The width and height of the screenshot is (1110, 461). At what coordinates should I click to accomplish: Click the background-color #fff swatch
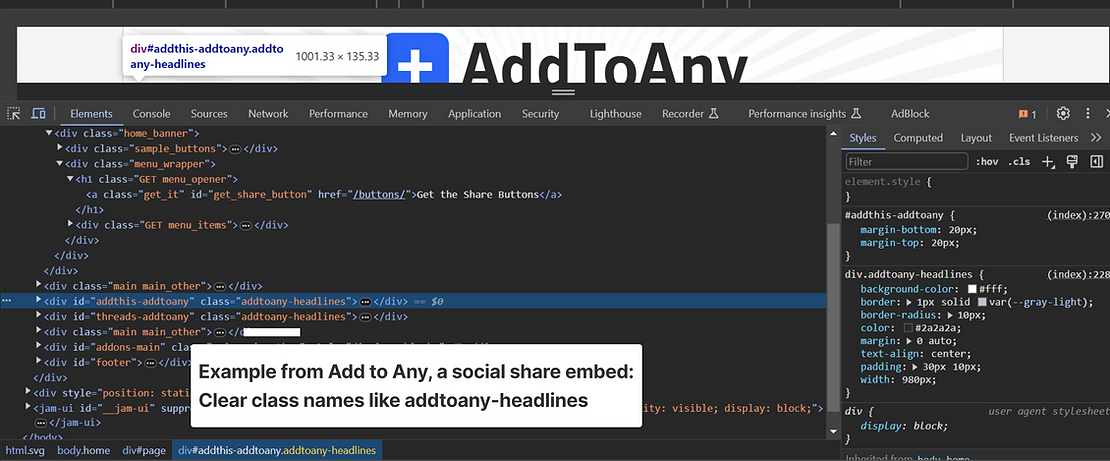click(973, 289)
